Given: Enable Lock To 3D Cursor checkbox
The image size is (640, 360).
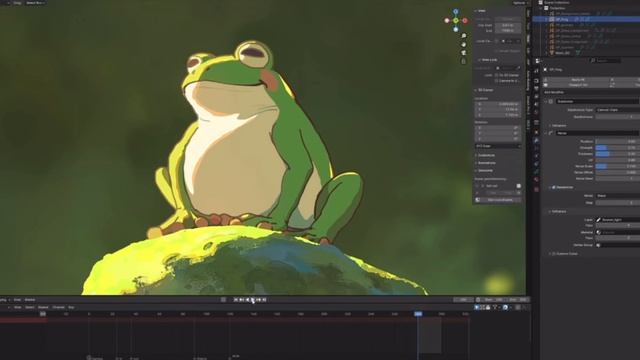Looking at the screenshot, I should 497,75.
